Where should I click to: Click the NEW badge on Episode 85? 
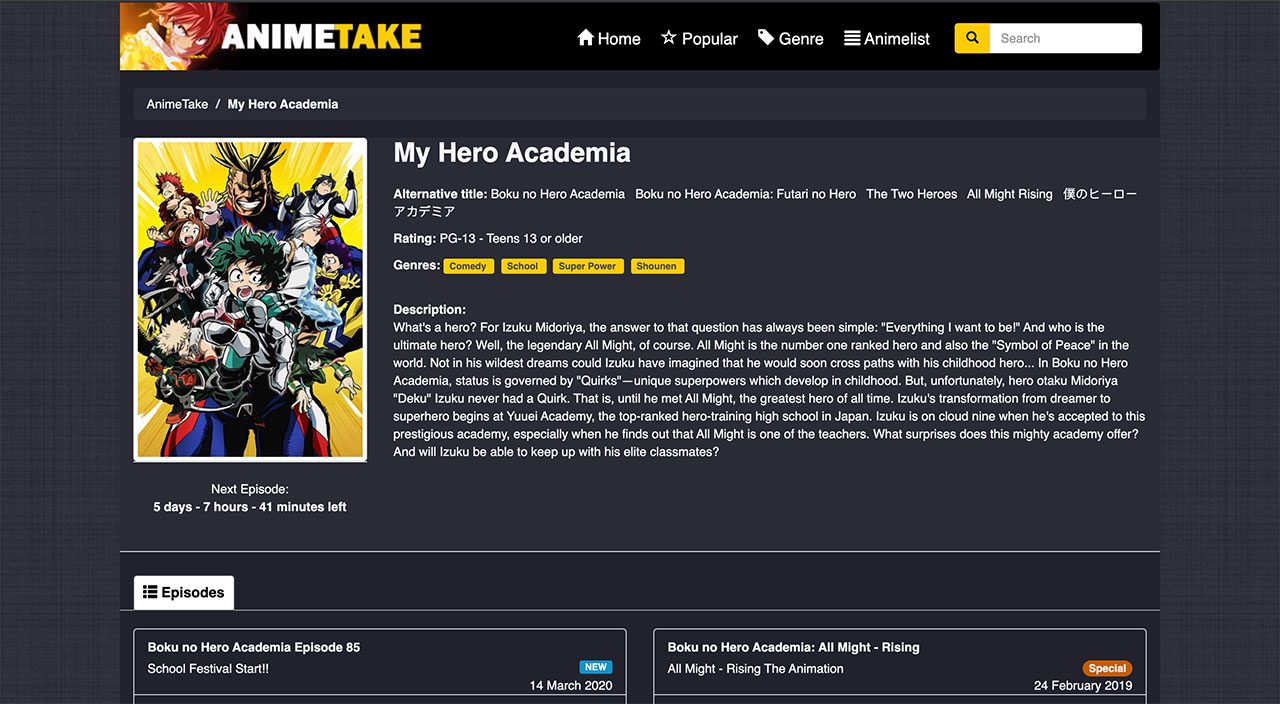point(595,666)
